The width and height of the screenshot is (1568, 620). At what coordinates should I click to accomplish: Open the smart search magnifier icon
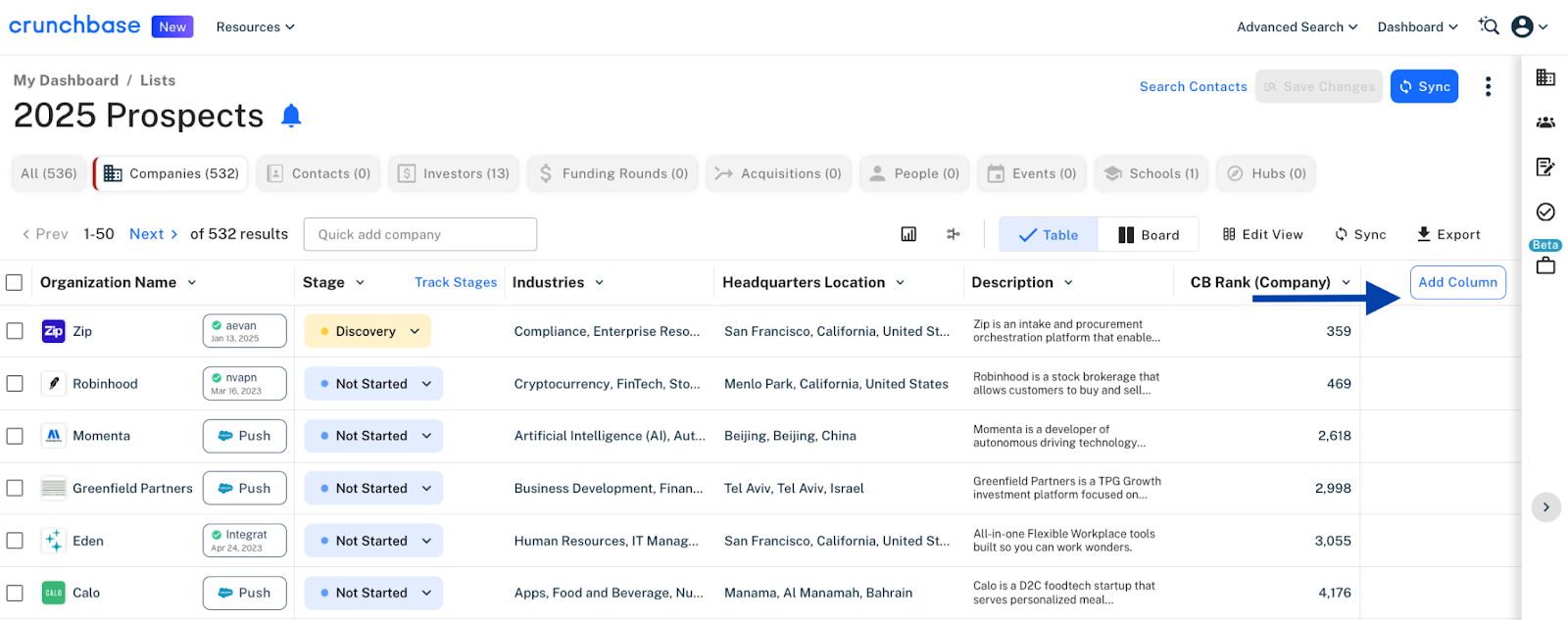1489,26
